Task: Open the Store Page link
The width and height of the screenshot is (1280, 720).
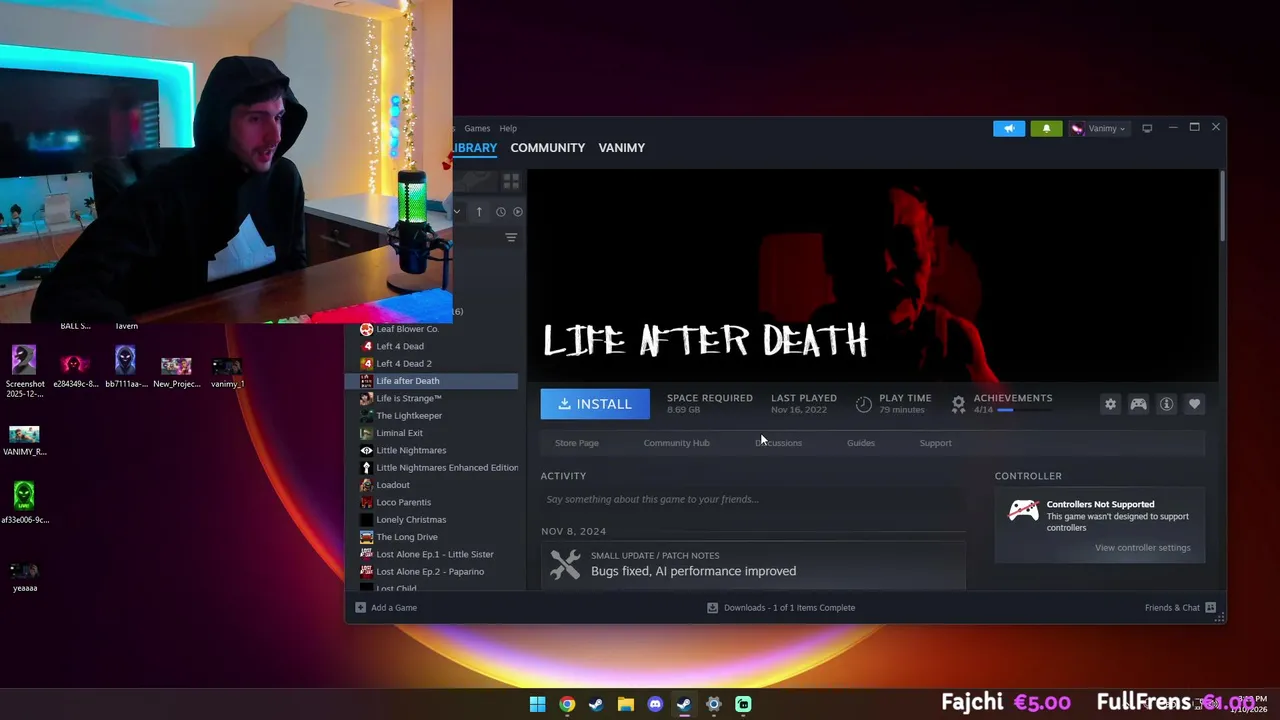Action: point(577,443)
